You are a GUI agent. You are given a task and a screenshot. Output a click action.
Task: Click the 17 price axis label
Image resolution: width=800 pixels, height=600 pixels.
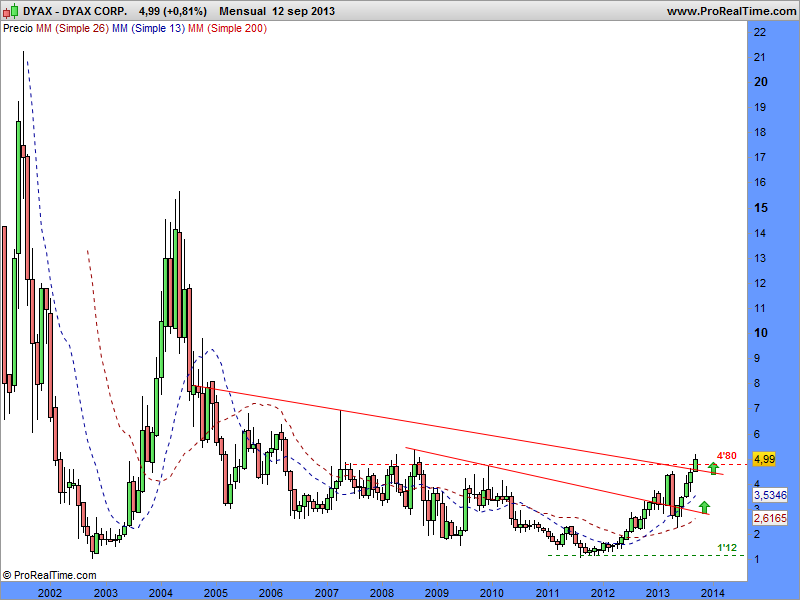pos(760,157)
